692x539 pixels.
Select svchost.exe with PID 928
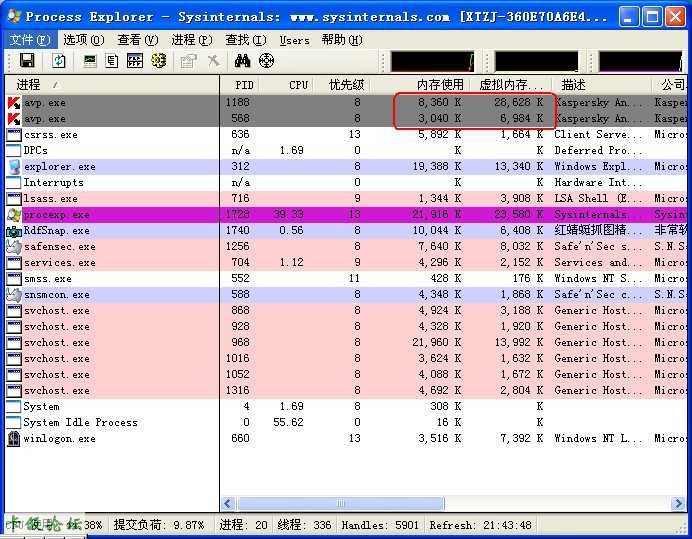point(346,327)
